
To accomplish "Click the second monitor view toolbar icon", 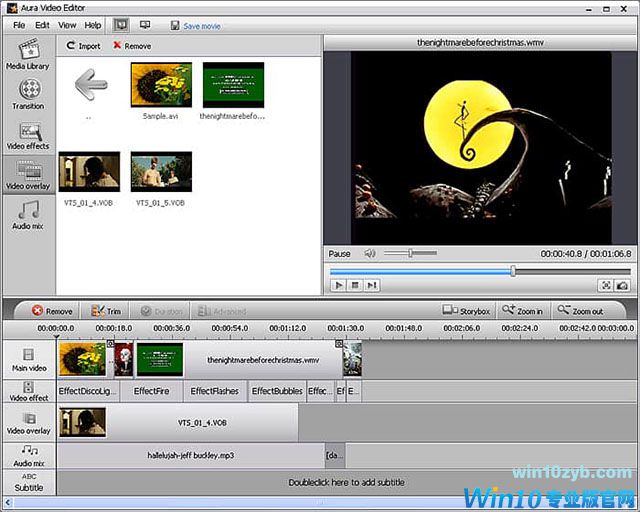I will pos(145,25).
